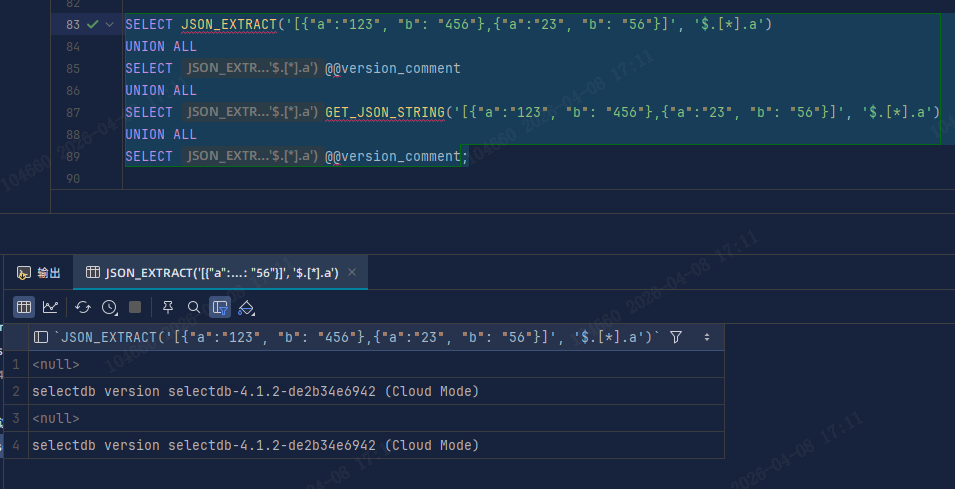The image size is (955, 489).
Task: Click the output console icon
Action: tap(23, 273)
